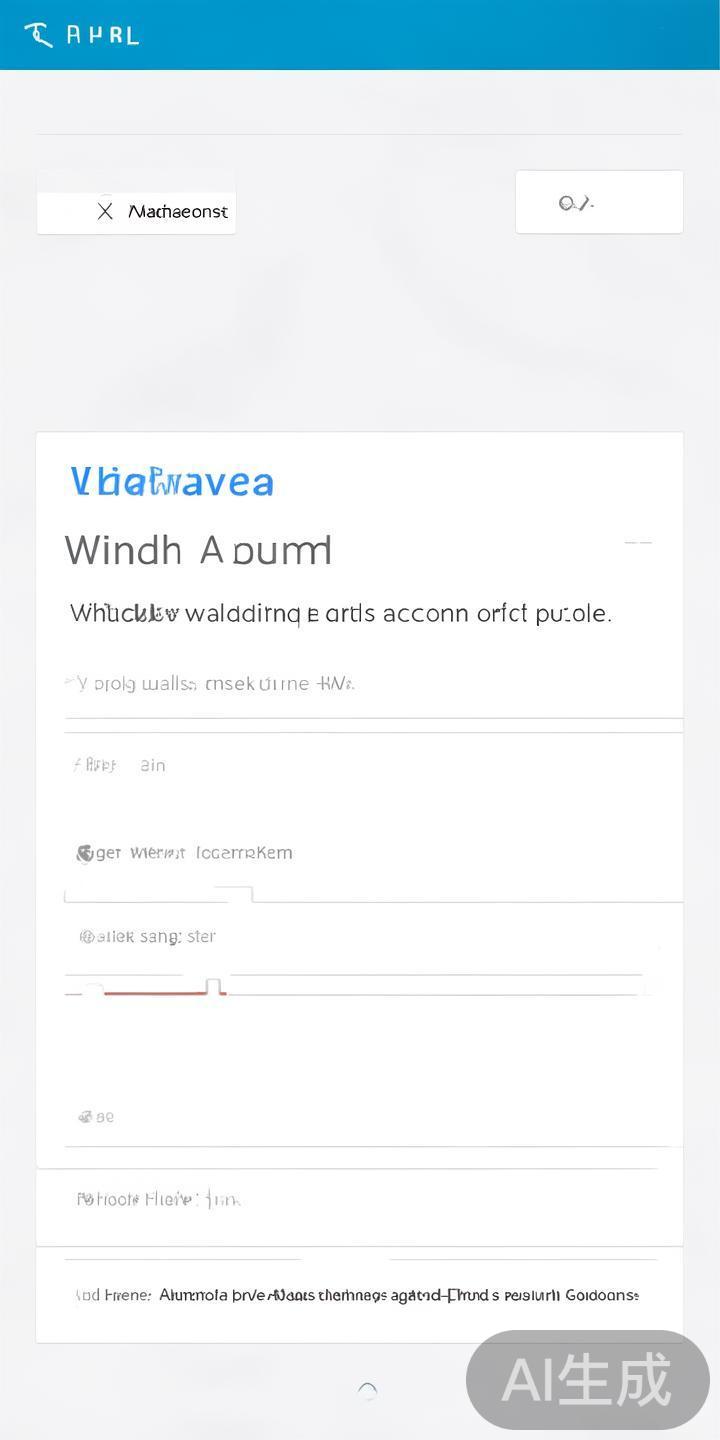Image resolution: width=720 pixels, height=1440 pixels.
Task: Click the small icon before 'etiek sang: ster'
Action: point(87,937)
